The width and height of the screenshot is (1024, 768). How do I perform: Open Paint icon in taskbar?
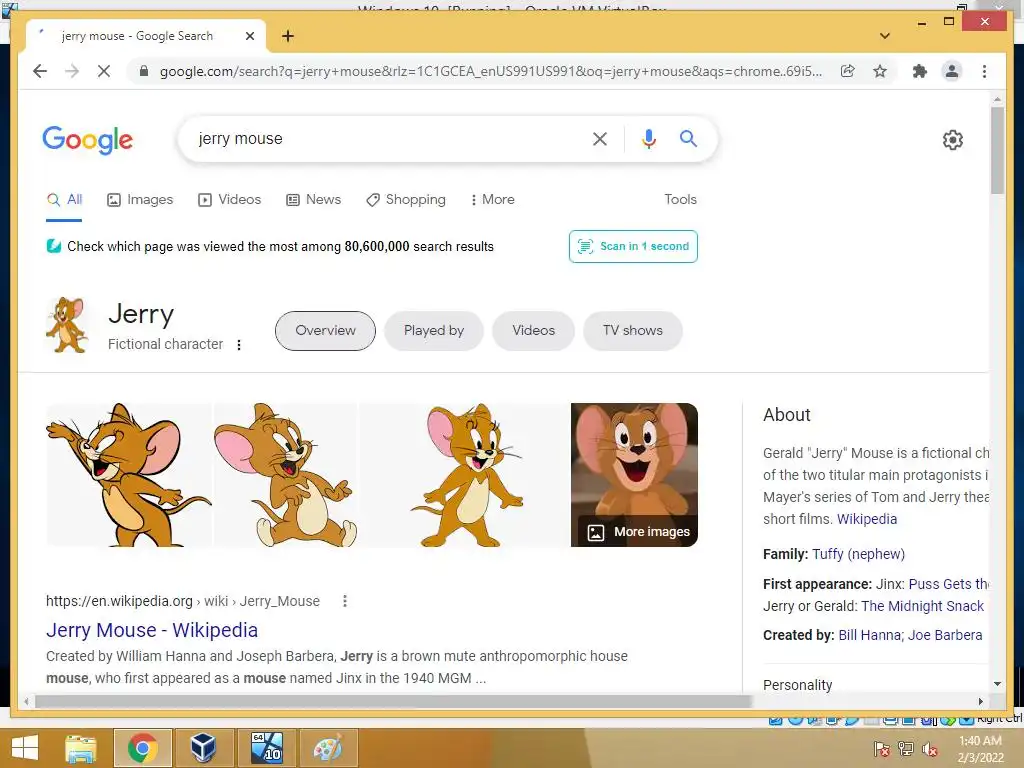click(328, 748)
